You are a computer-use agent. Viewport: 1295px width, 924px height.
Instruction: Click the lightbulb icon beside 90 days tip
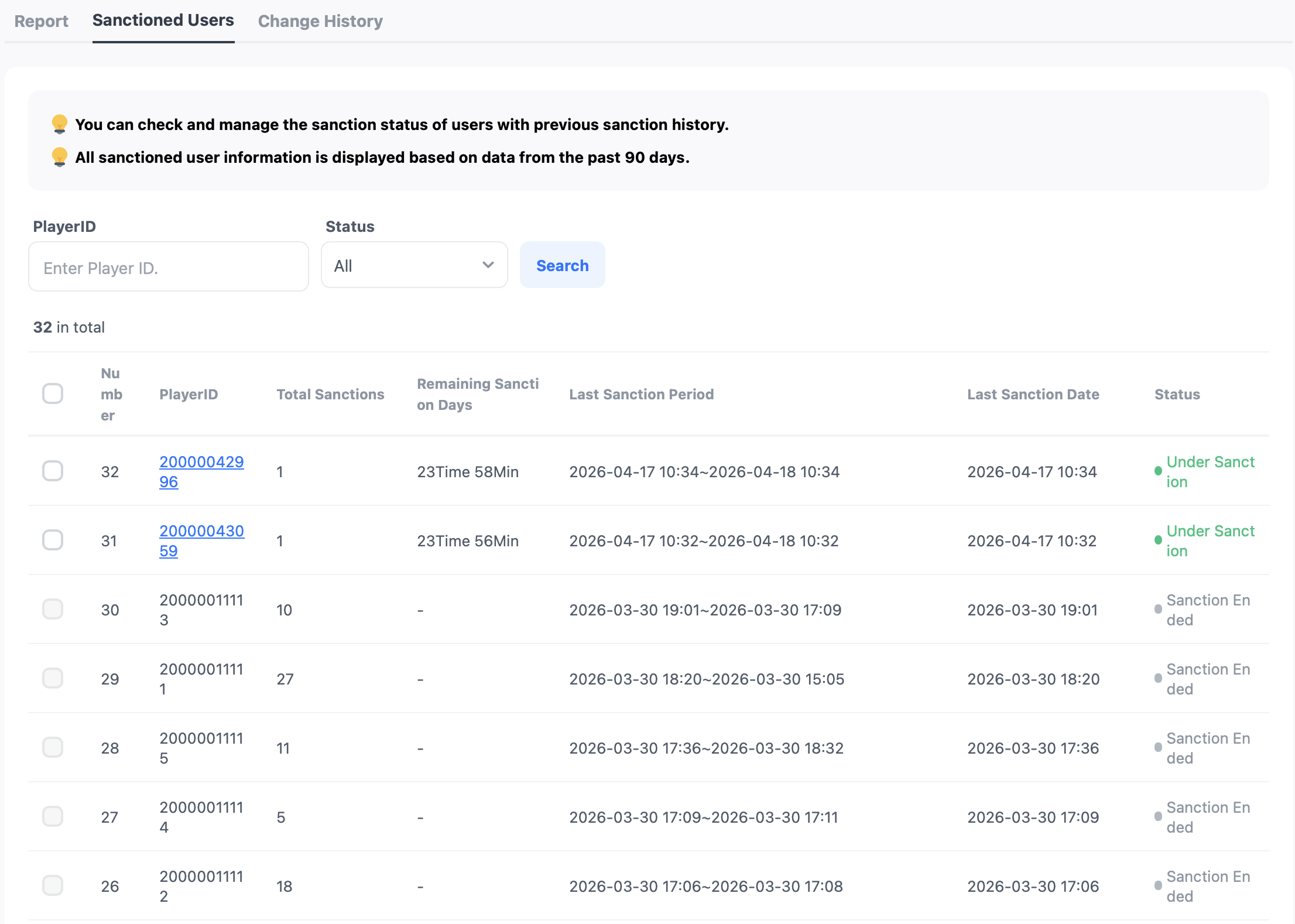[59, 157]
